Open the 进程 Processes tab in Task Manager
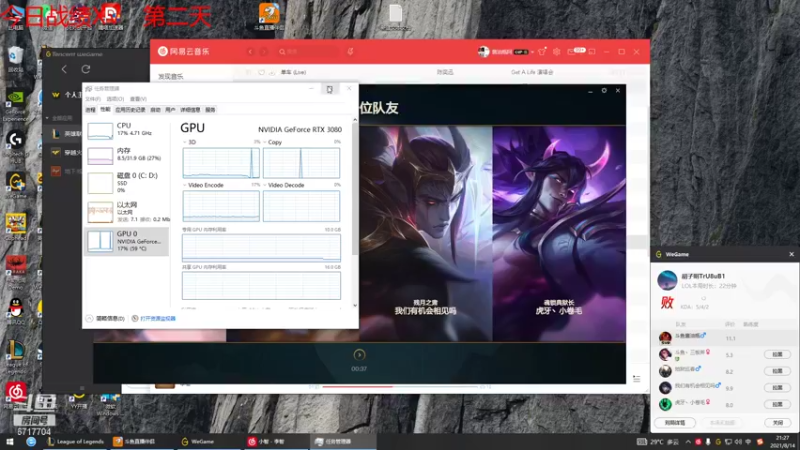 coord(90,110)
